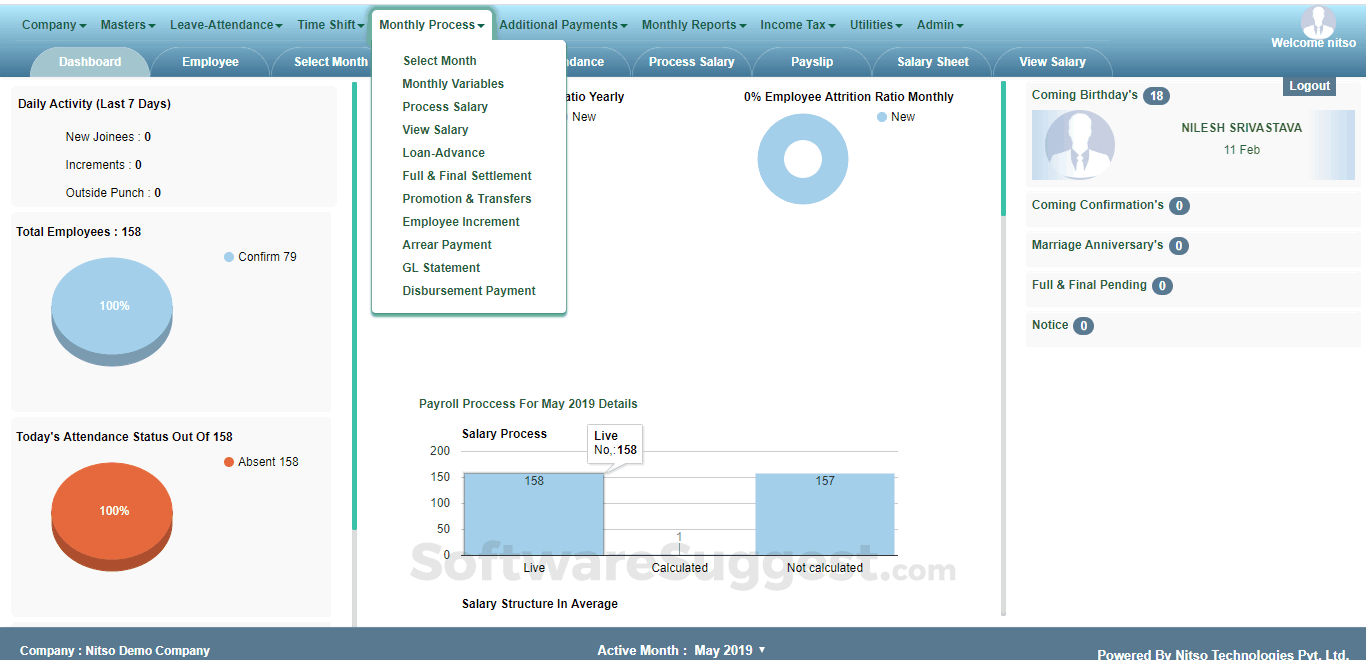Click the blue Confirm 79 legend dot
This screenshot has height=660, width=1366.
coord(229,257)
